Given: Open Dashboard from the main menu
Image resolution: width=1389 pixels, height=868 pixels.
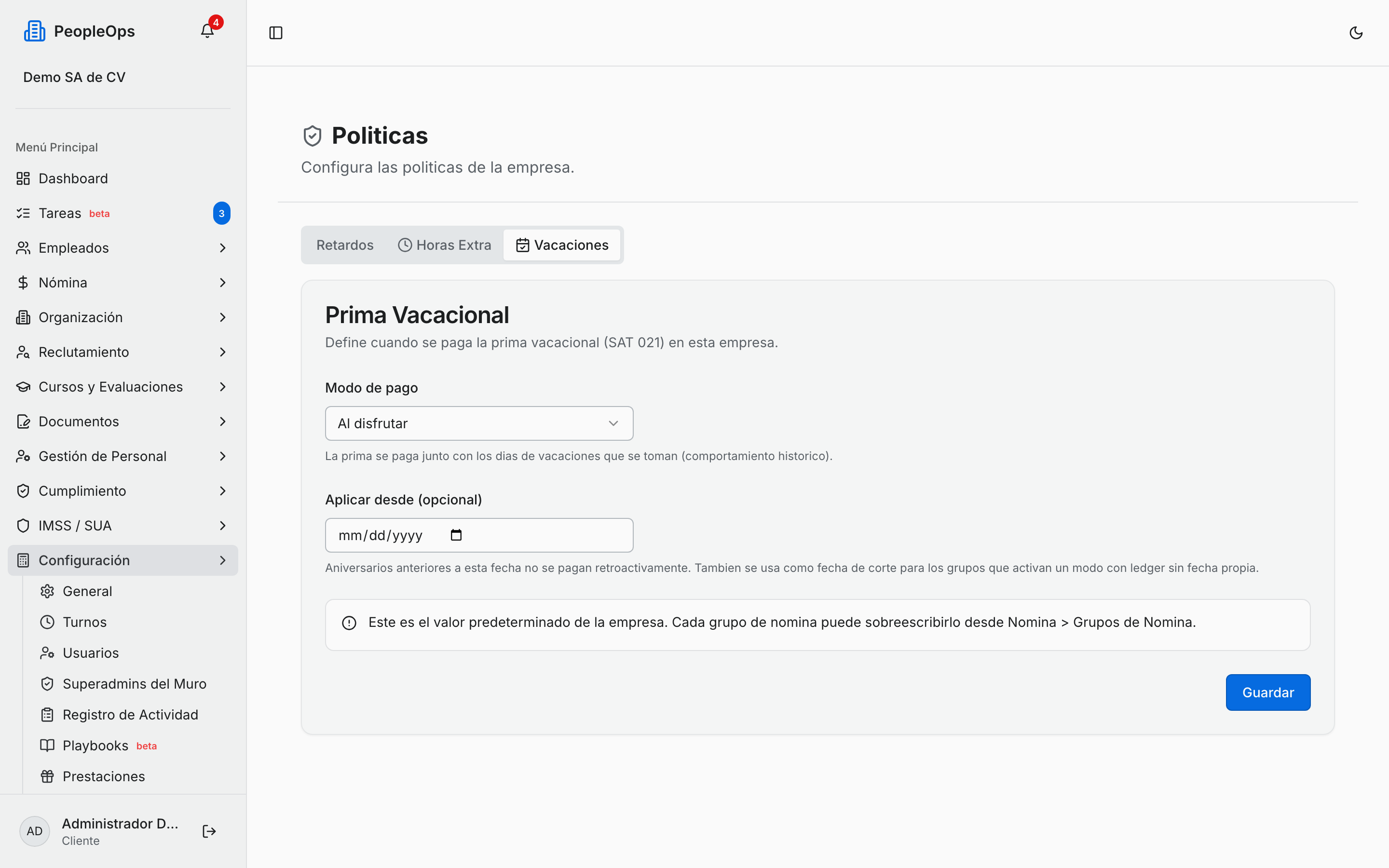Looking at the screenshot, I should (123, 178).
